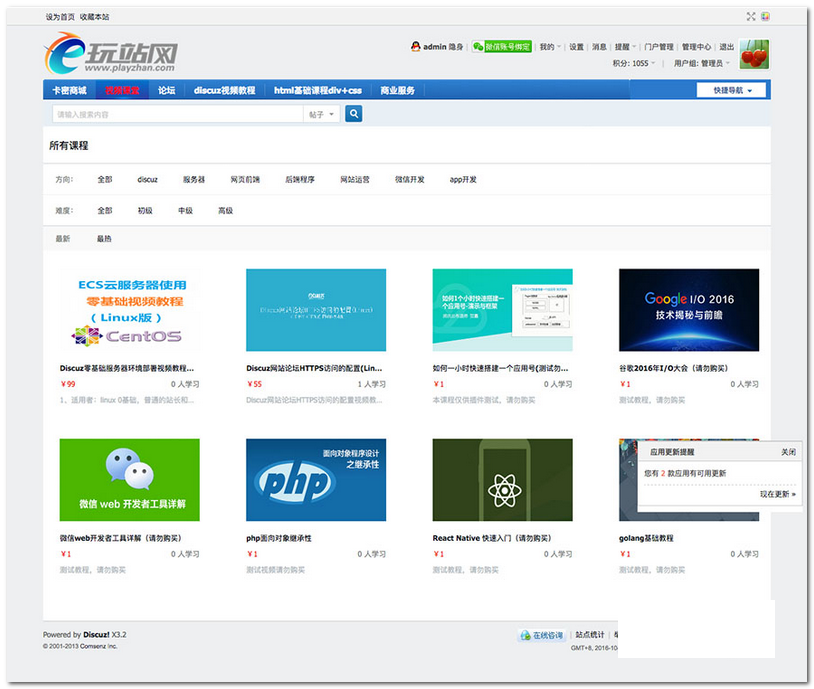The width and height of the screenshot is (814, 689).
Task: Select the 网页前端 direction filter
Action: (x=245, y=180)
